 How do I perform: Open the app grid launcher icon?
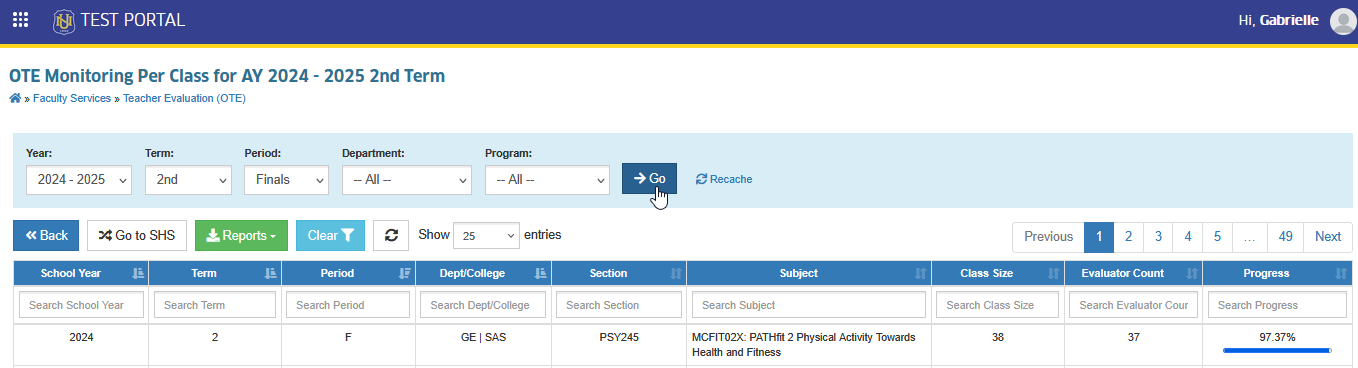pyautogui.click(x=20, y=20)
